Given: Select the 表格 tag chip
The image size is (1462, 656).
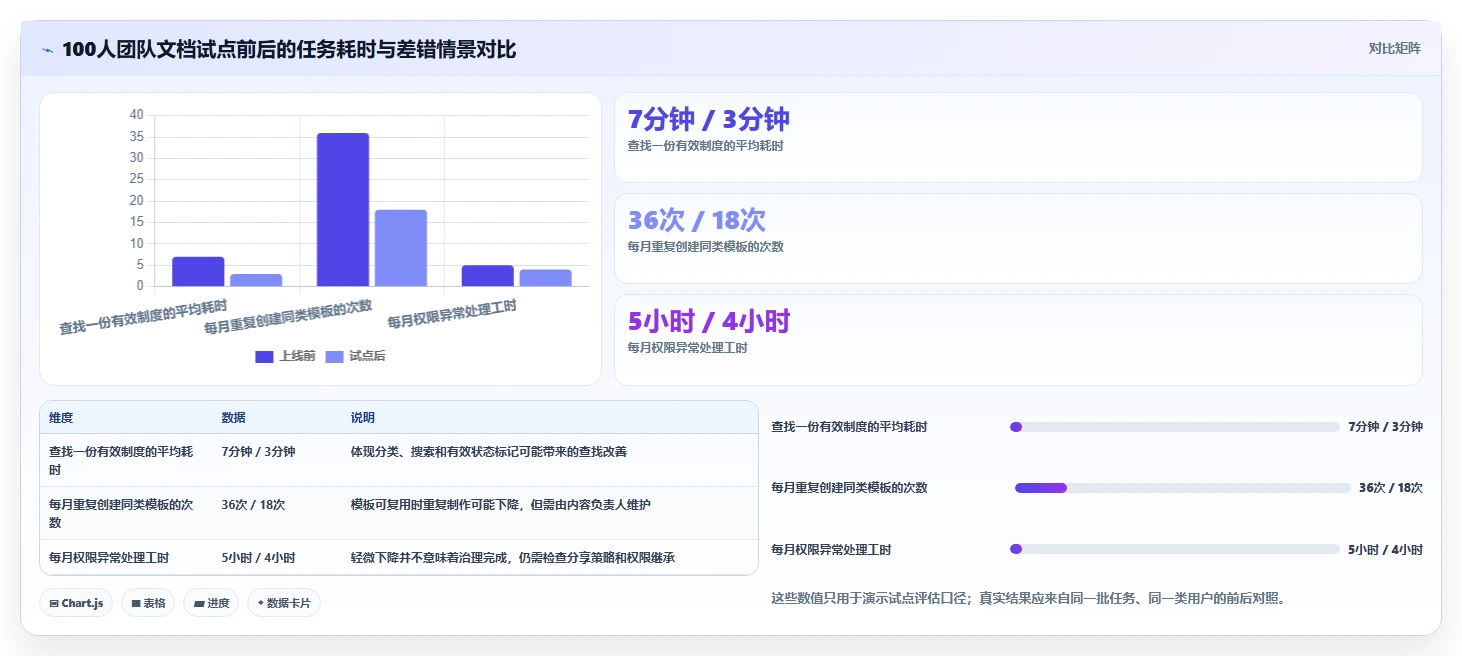Looking at the screenshot, I should 148,603.
